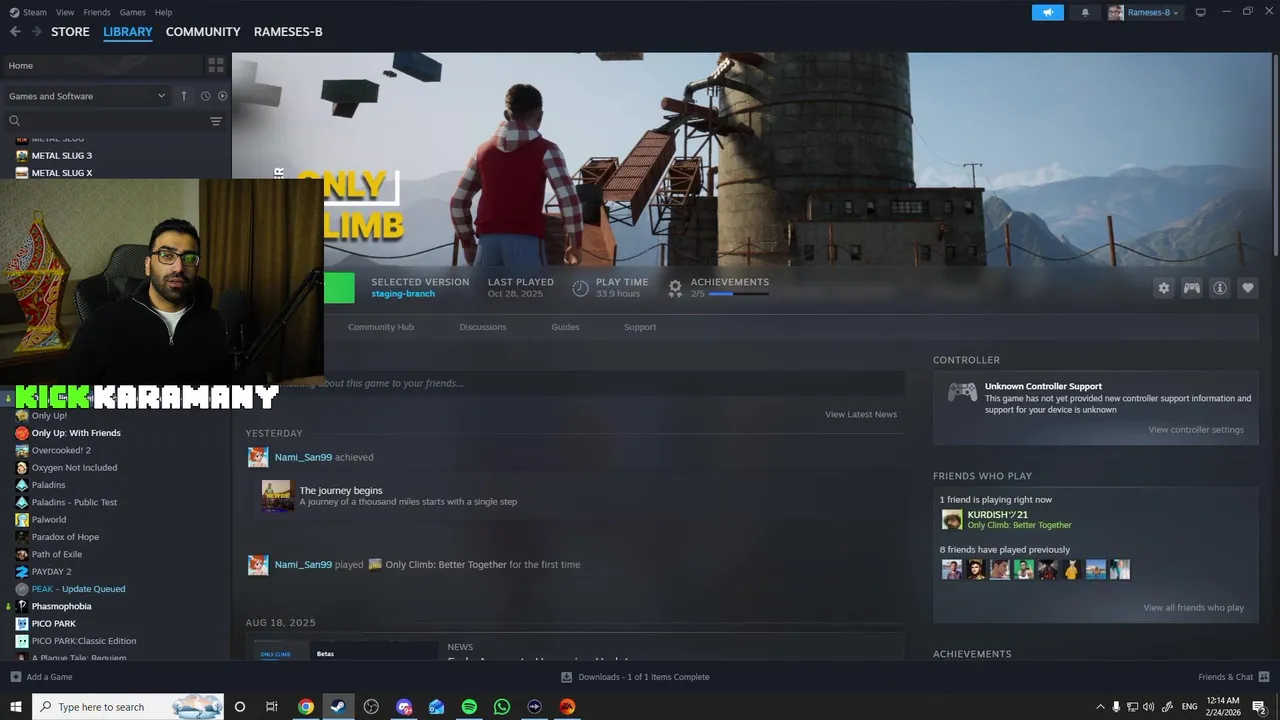Viewport: 1280px width, 720px height.
Task: Select PAYDAY 2 in the library
Action: [x=51, y=571]
